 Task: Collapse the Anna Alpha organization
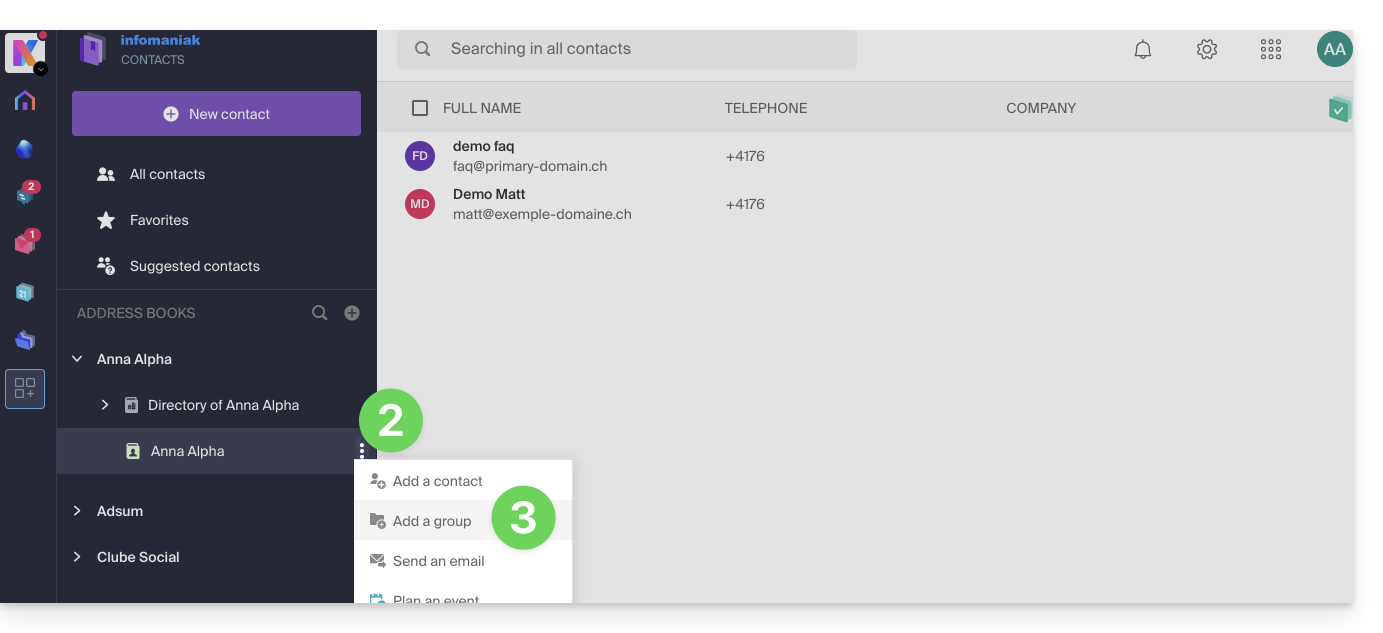coord(77,359)
